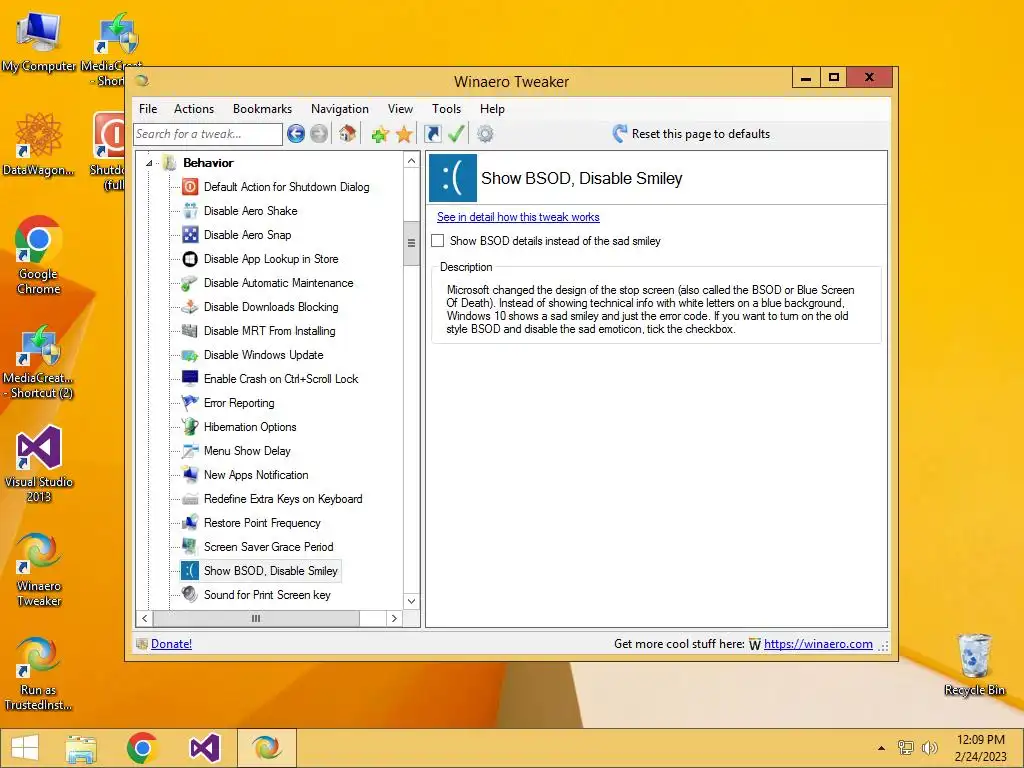
Task: Click the Default Action for Shutdown Dialog icon
Action: (190, 187)
